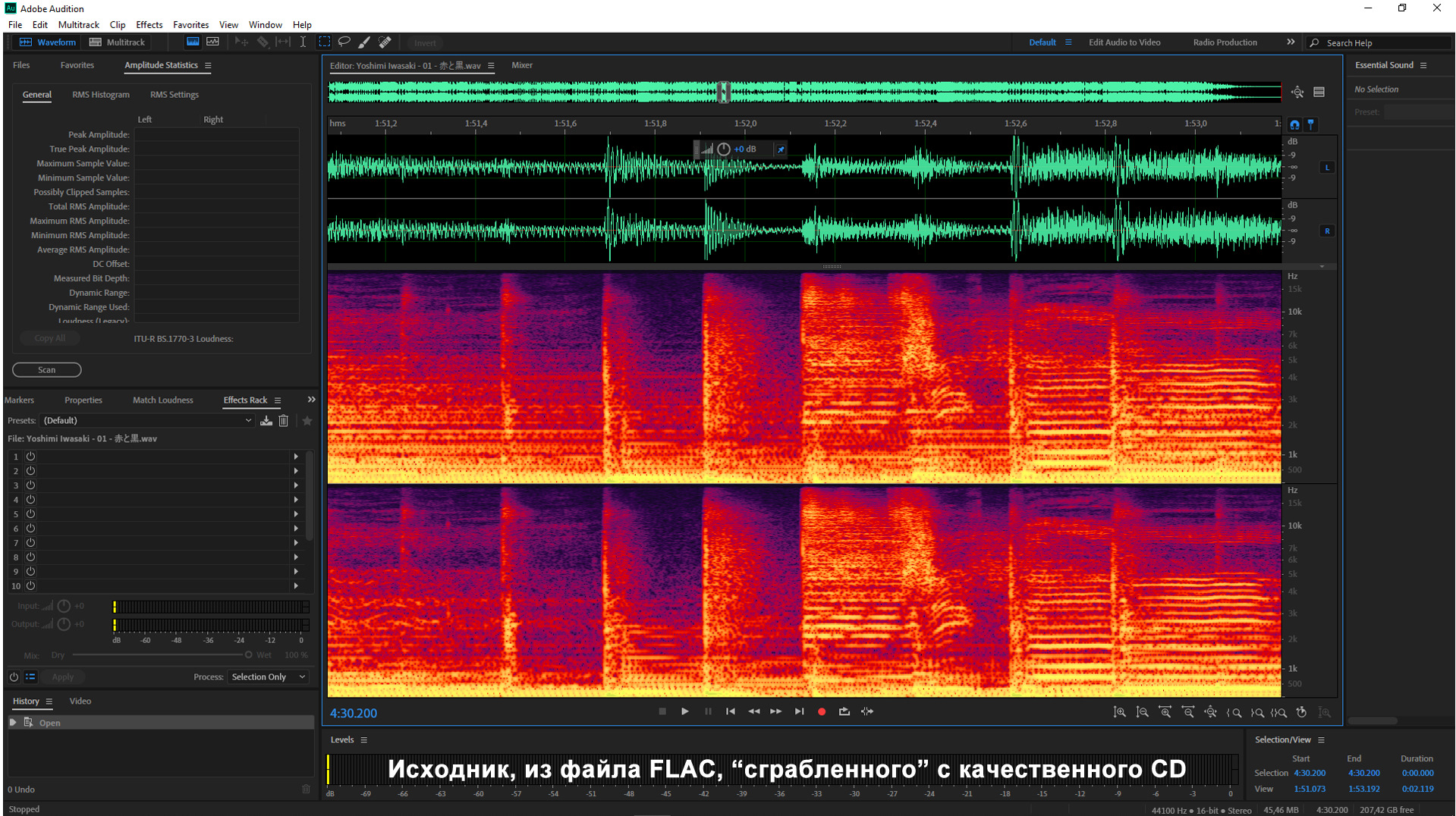Select the Paintbrush Selection tool
The width and height of the screenshot is (1456, 816).
[364, 42]
